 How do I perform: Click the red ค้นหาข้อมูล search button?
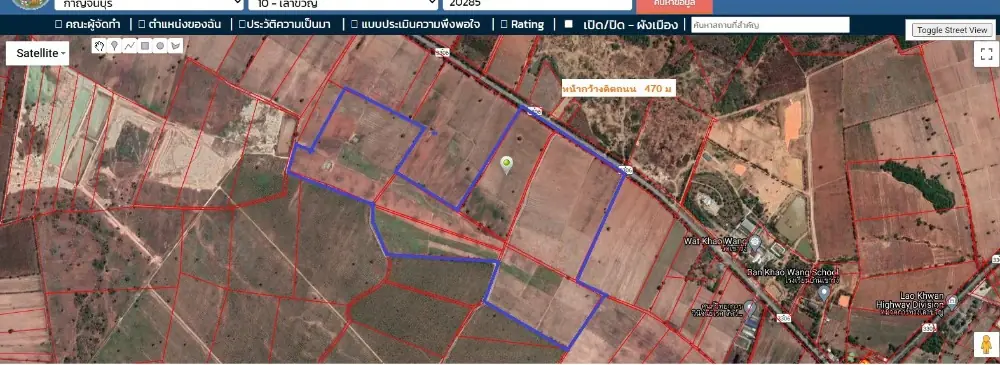674,5
